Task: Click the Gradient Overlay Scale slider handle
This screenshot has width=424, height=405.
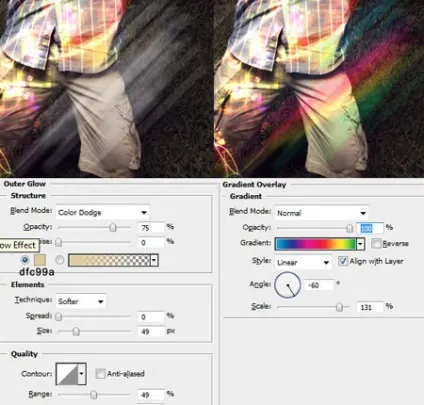Action: [x=339, y=307]
